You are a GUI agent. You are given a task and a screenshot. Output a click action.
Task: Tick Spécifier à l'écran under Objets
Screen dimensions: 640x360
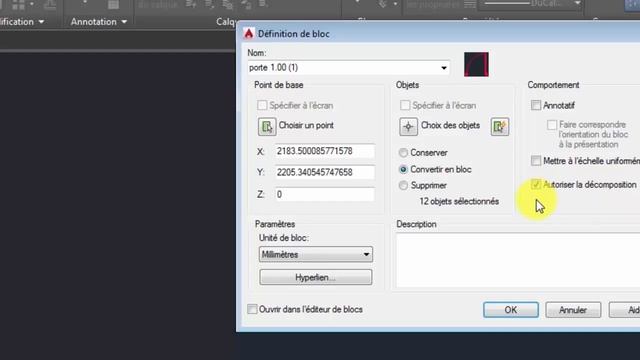405,105
